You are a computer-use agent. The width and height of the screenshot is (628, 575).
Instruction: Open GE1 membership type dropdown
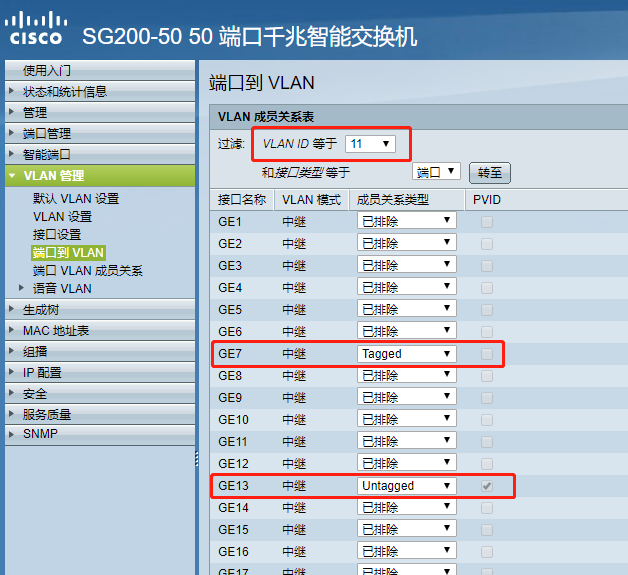pos(407,221)
